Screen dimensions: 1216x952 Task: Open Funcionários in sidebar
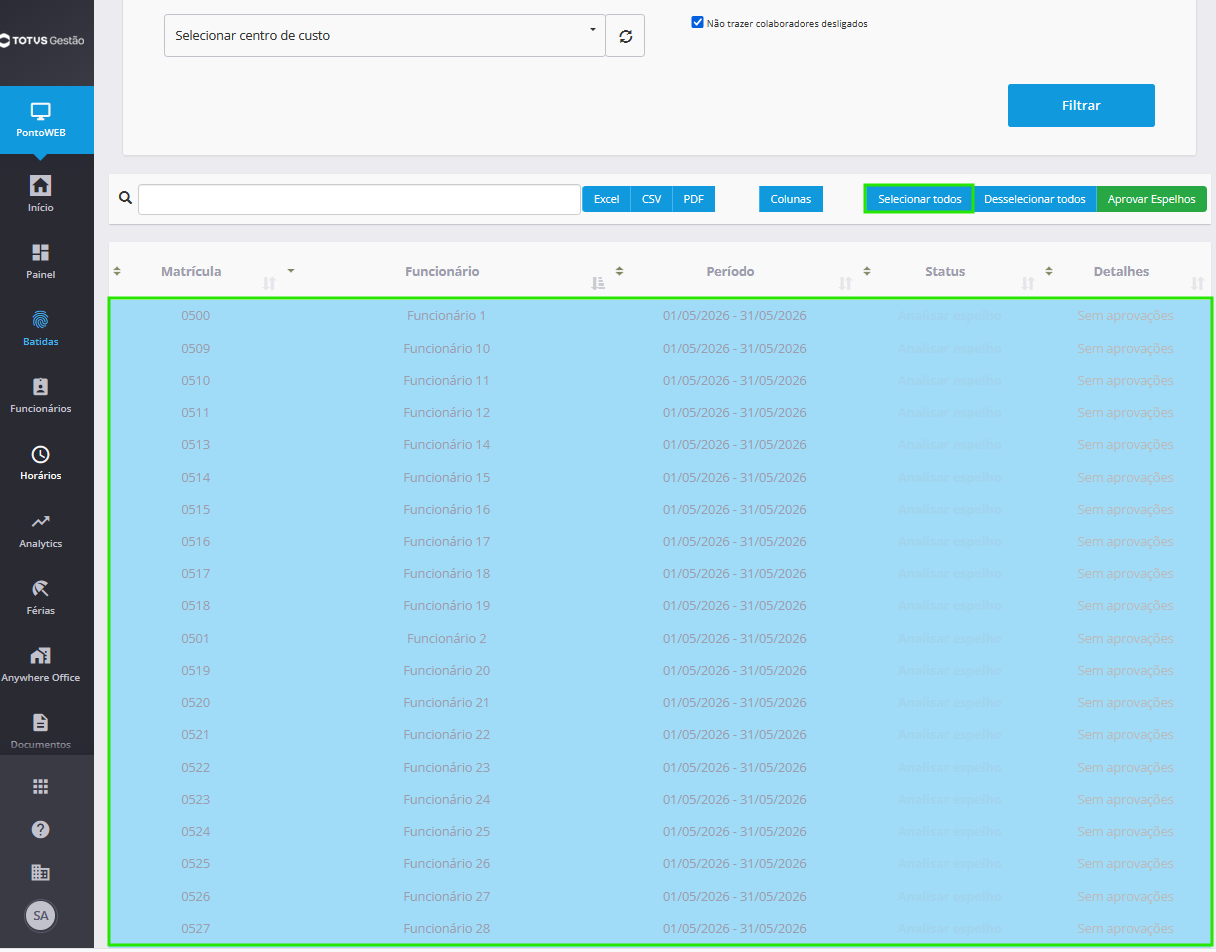coord(41,395)
